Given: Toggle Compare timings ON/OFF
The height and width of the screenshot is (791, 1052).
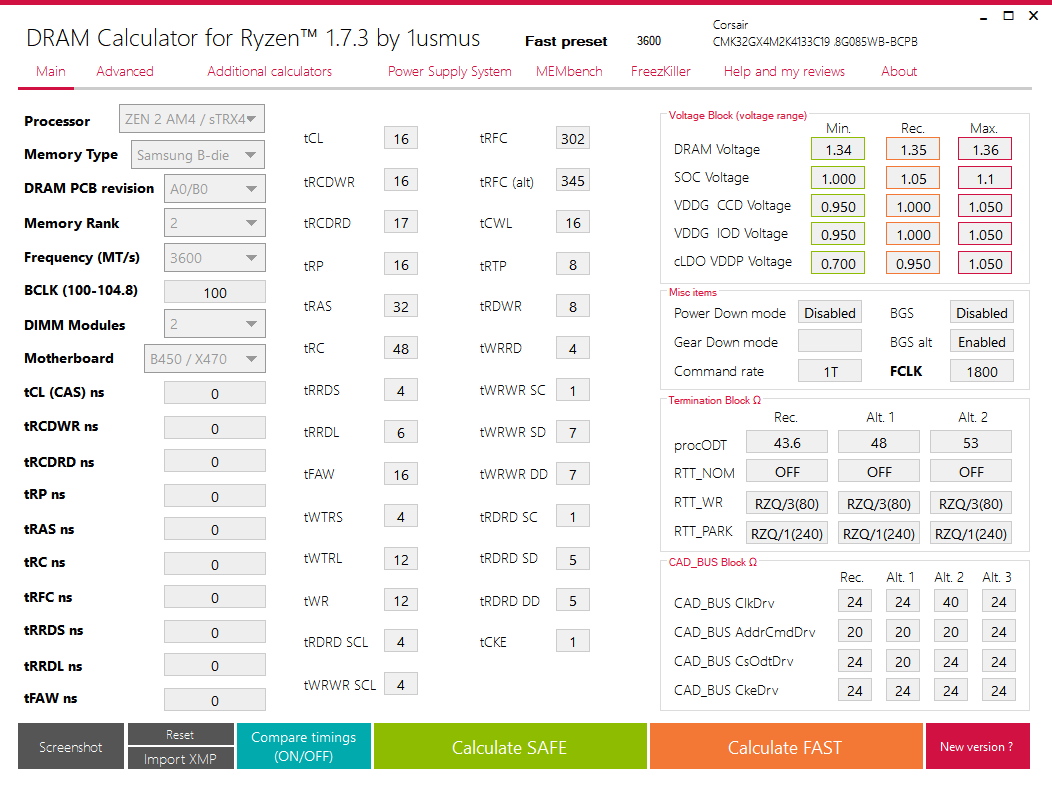Looking at the screenshot, I should tap(303, 746).
